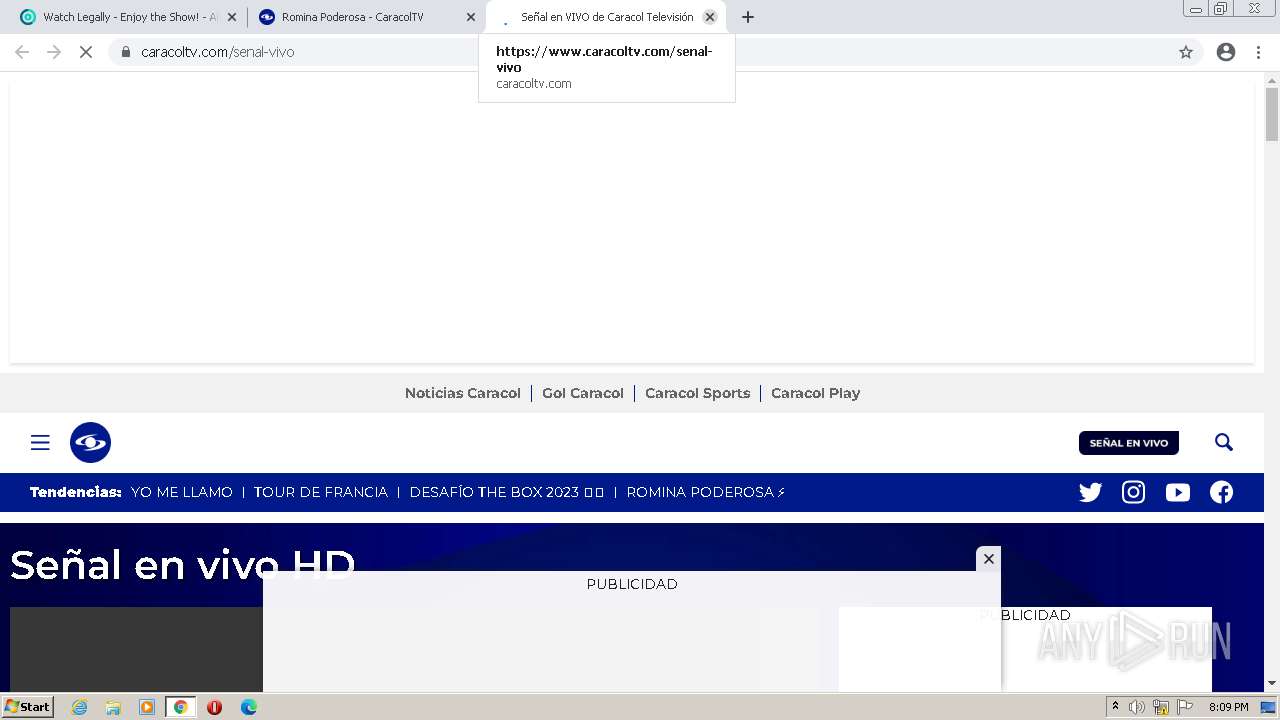Click the clock showing 8:09 PM
Image resolution: width=1280 pixels, height=720 pixels.
(1228, 707)
